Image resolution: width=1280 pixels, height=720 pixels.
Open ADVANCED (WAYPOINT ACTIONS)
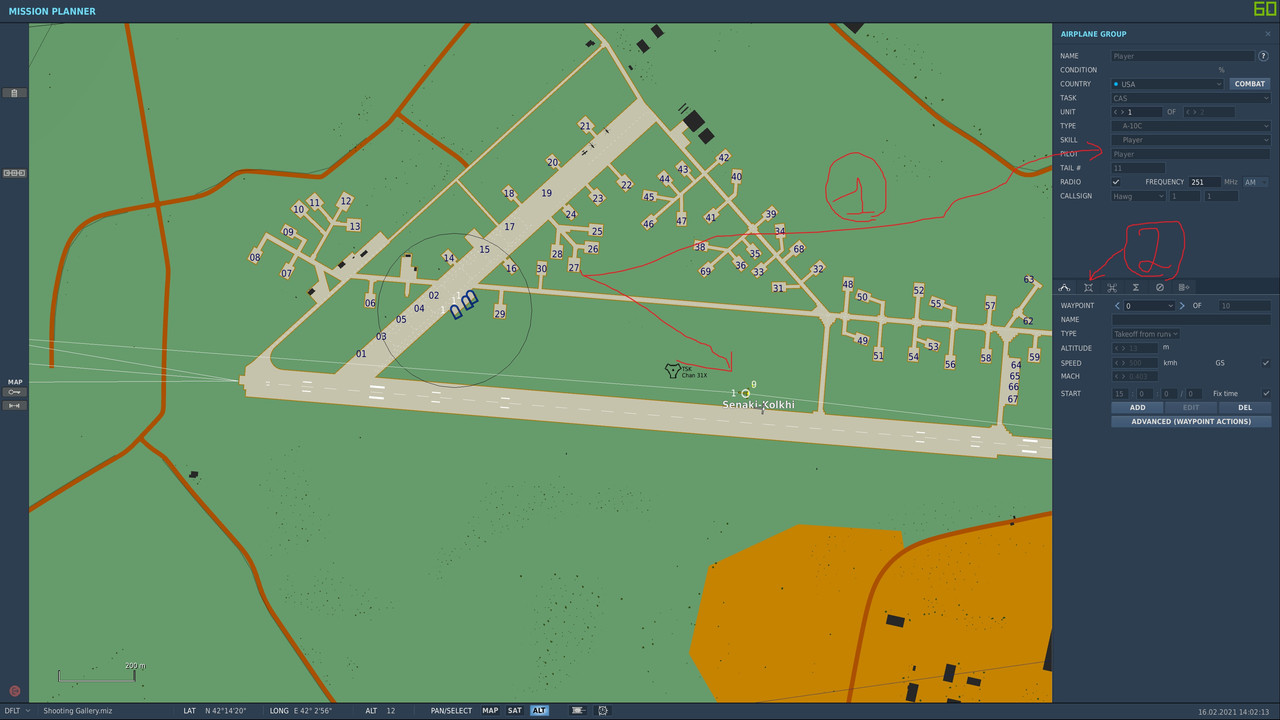1191,422
